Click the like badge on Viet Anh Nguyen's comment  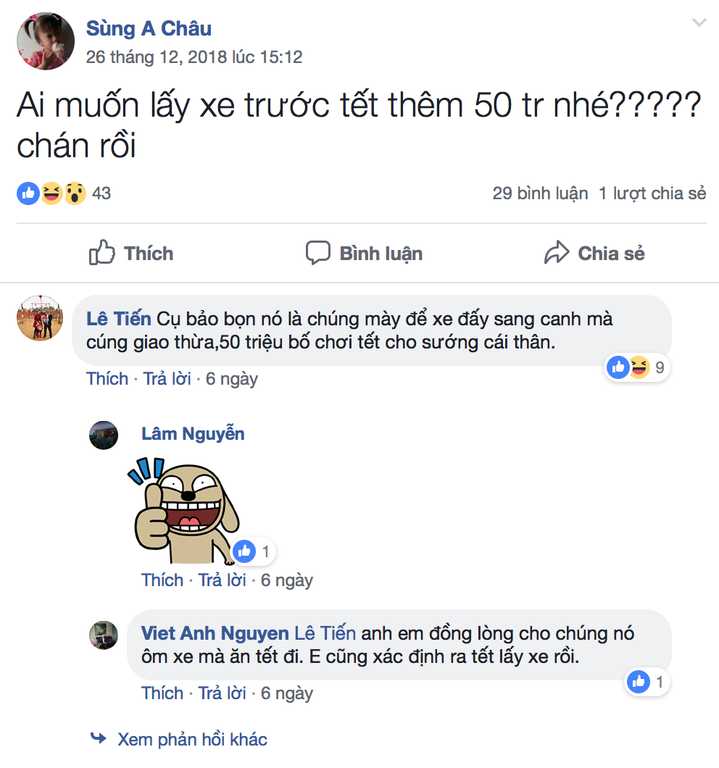pyautogui.click(x=647, y=682)
